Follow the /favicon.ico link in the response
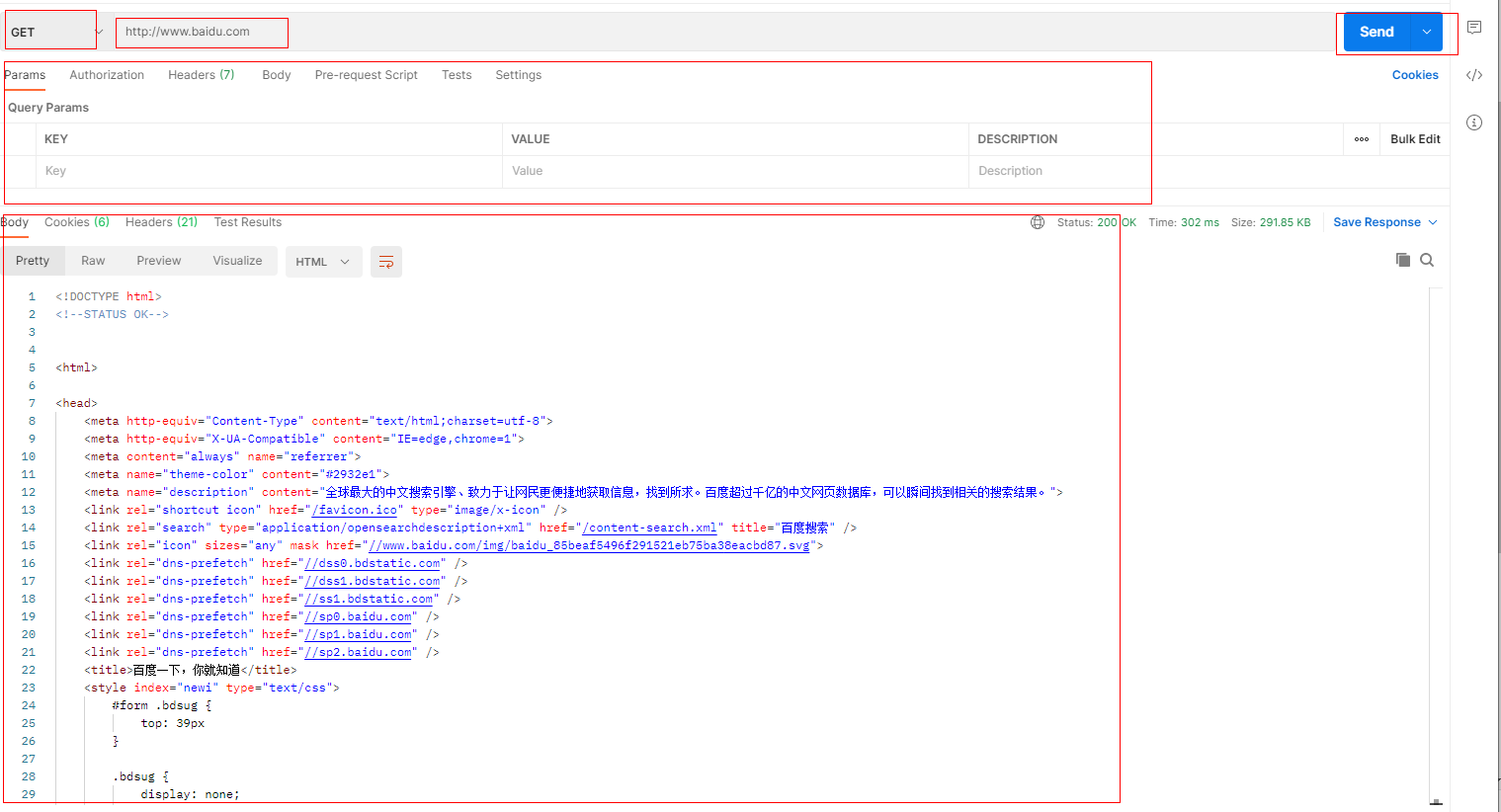The height and width of the screenshot is (812, 1501). pos(355,510)
